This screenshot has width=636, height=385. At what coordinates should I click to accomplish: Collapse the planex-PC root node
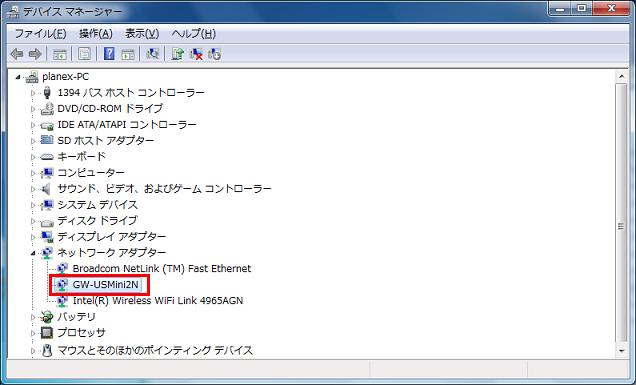[18, 77]
